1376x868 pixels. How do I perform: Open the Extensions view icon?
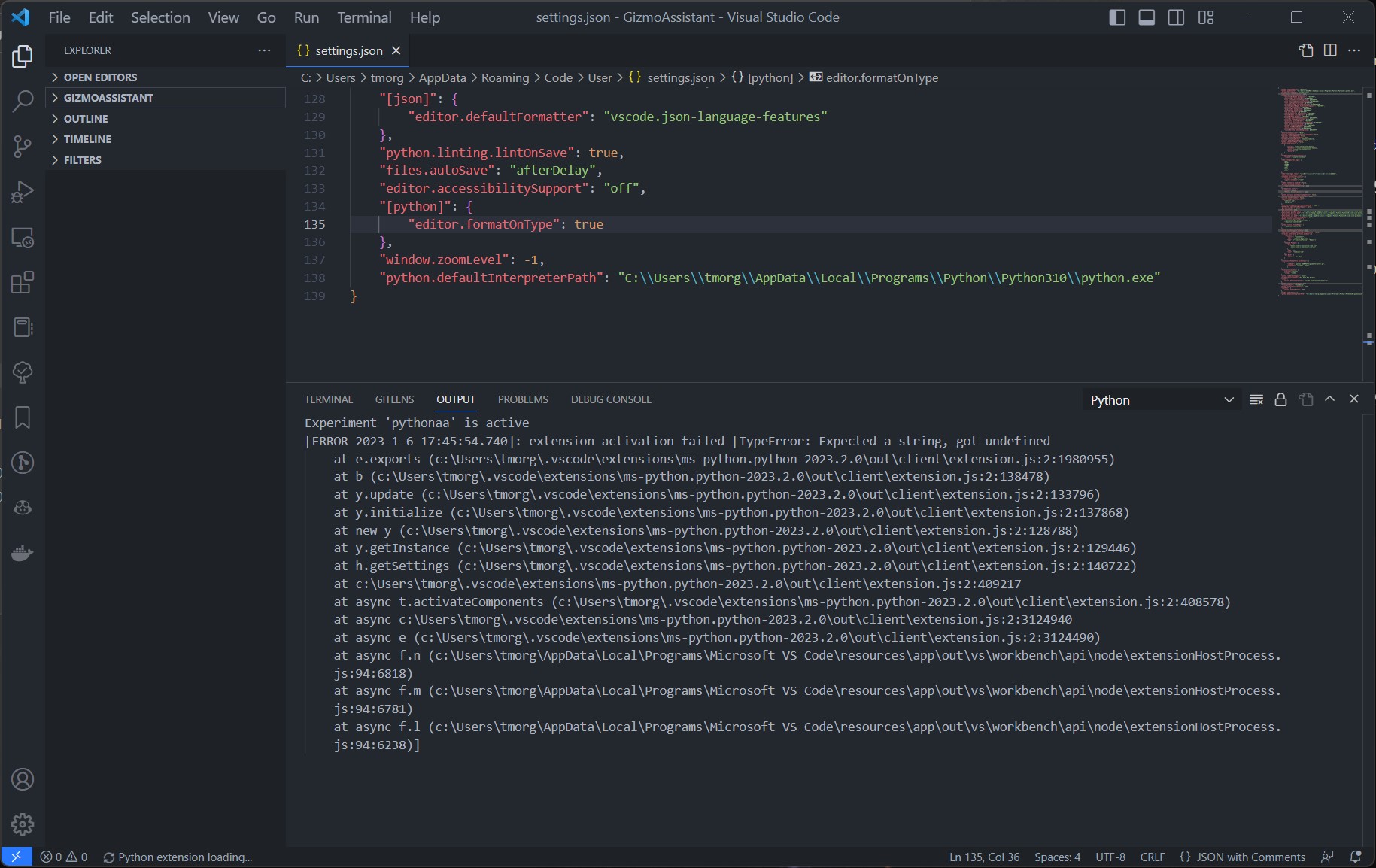tap(23, 283)
